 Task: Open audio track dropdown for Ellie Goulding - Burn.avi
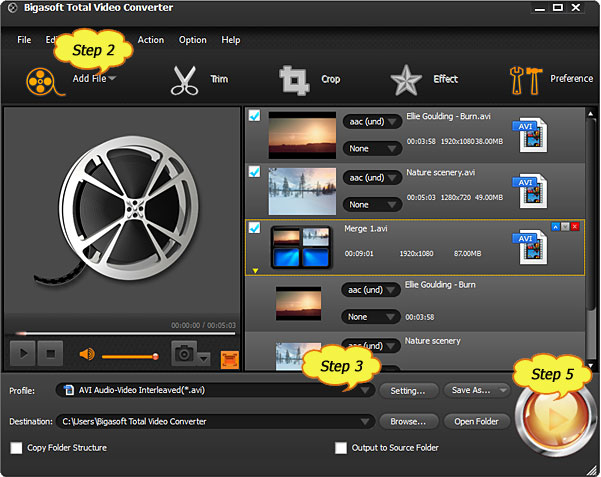point(372,122)
